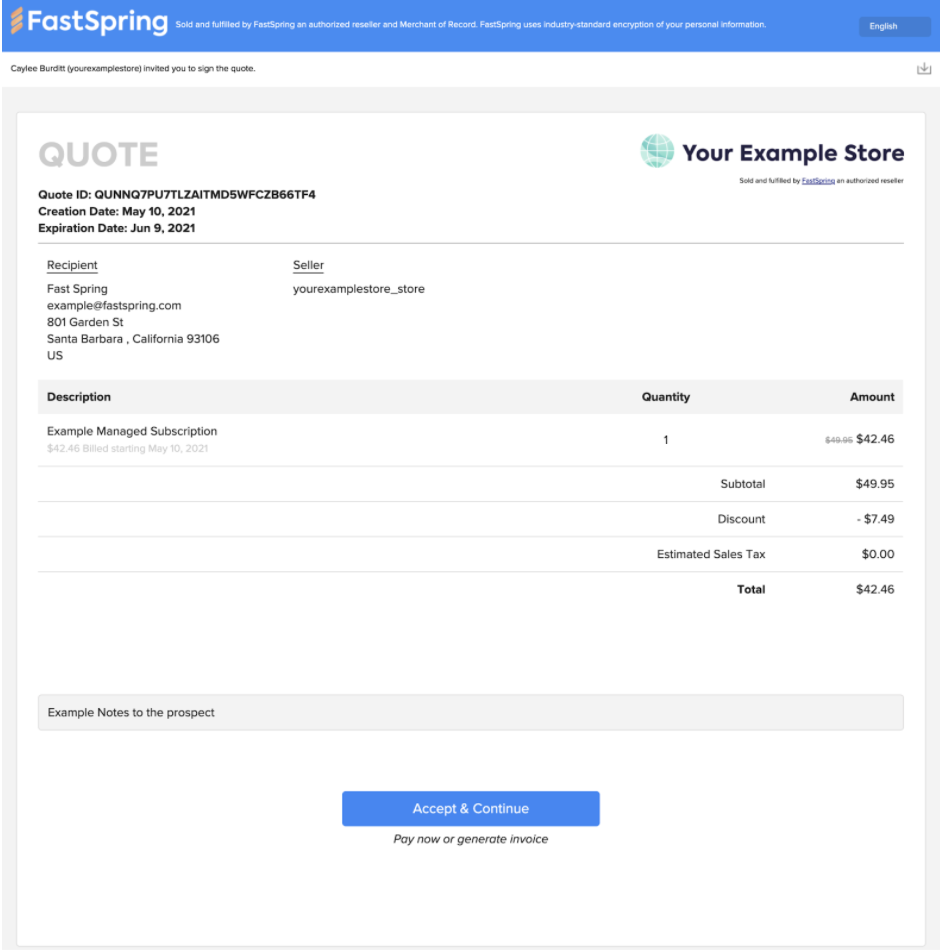The image size is (940, 950).
Task: Download the quote using the download icon
Action: click(923, 68)
